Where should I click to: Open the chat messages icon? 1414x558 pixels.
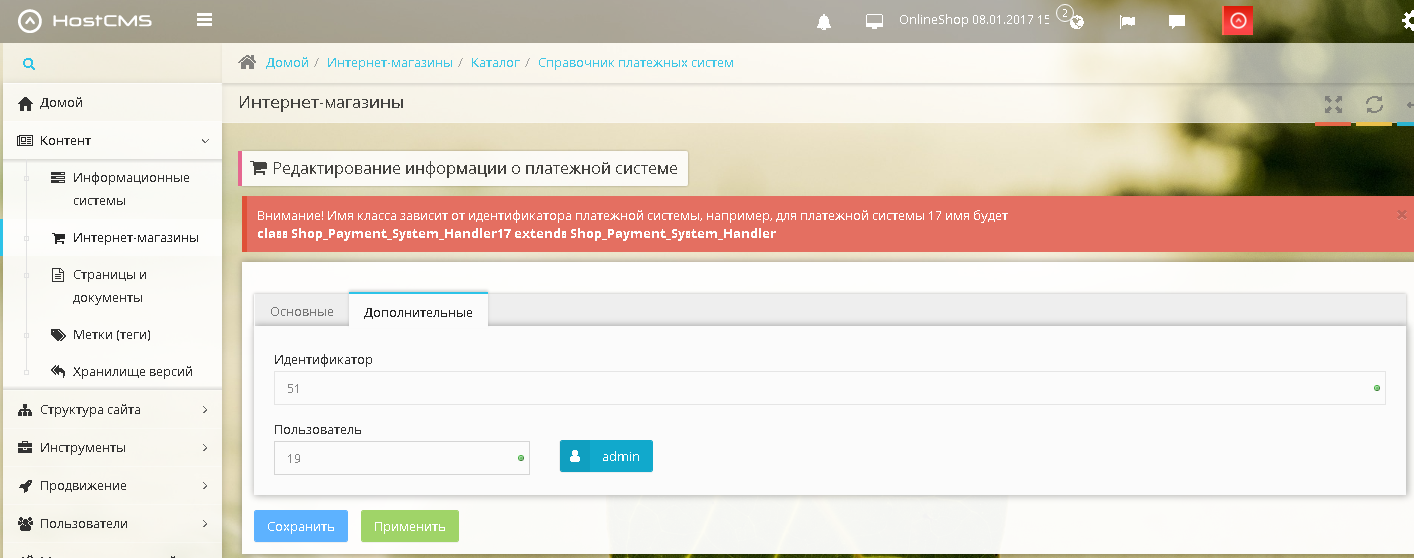click(x=1177, y=21)
